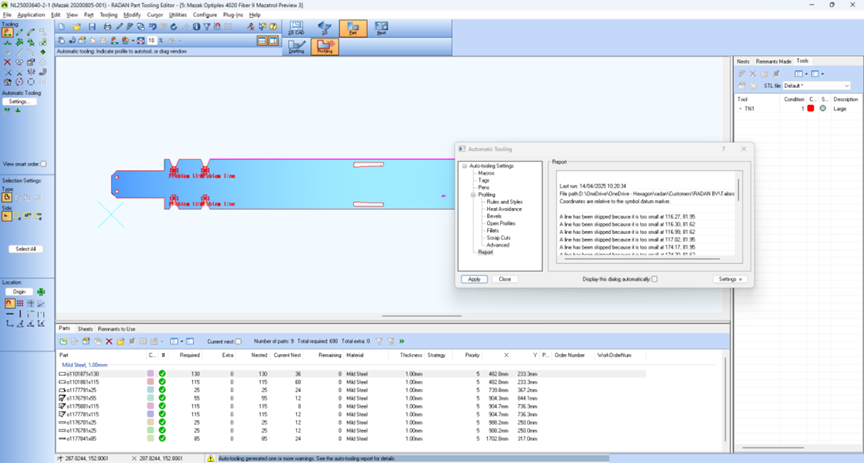Viewport: 864px width, 463px height.
Task: Open the Settings dropdown in Automatic Tooling dialog
Action: point(730,279)
